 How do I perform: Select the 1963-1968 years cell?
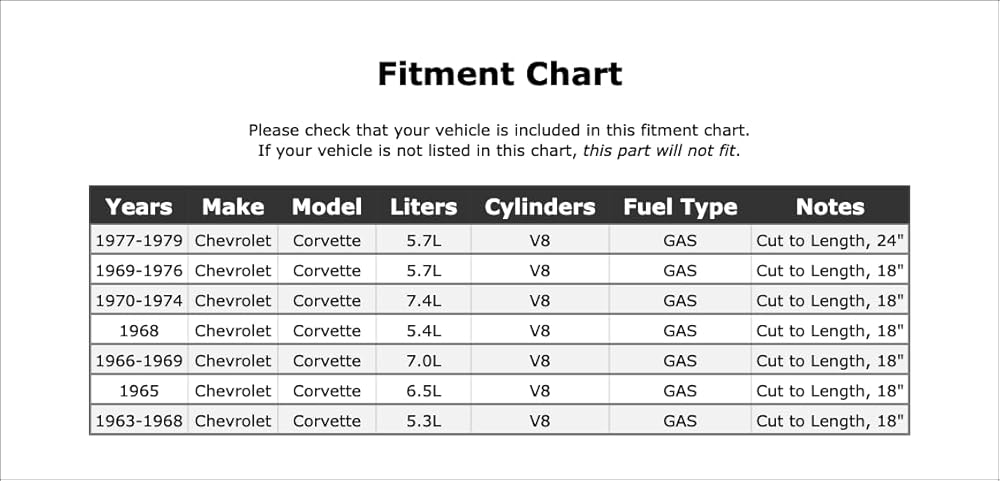point(139,420)
